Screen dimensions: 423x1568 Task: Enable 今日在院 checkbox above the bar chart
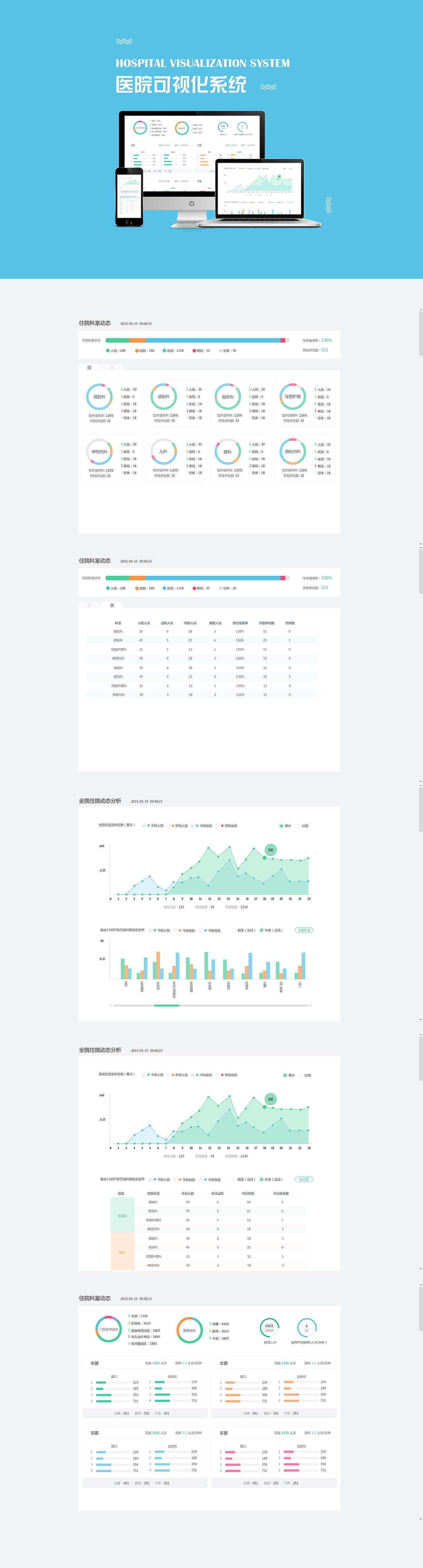click(202, 930)
